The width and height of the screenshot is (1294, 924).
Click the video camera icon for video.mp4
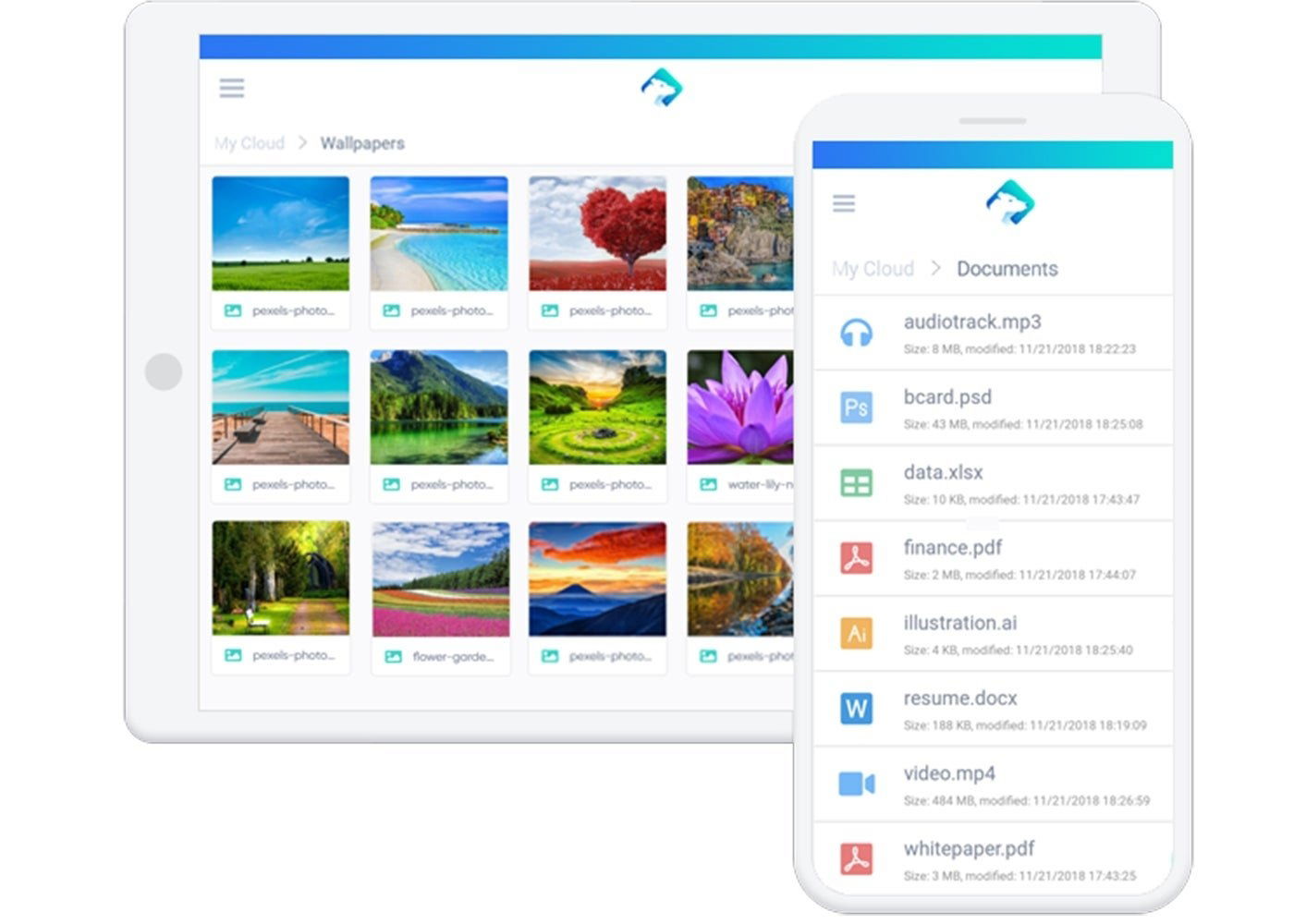pyautogui.click(x=856, y=784)
